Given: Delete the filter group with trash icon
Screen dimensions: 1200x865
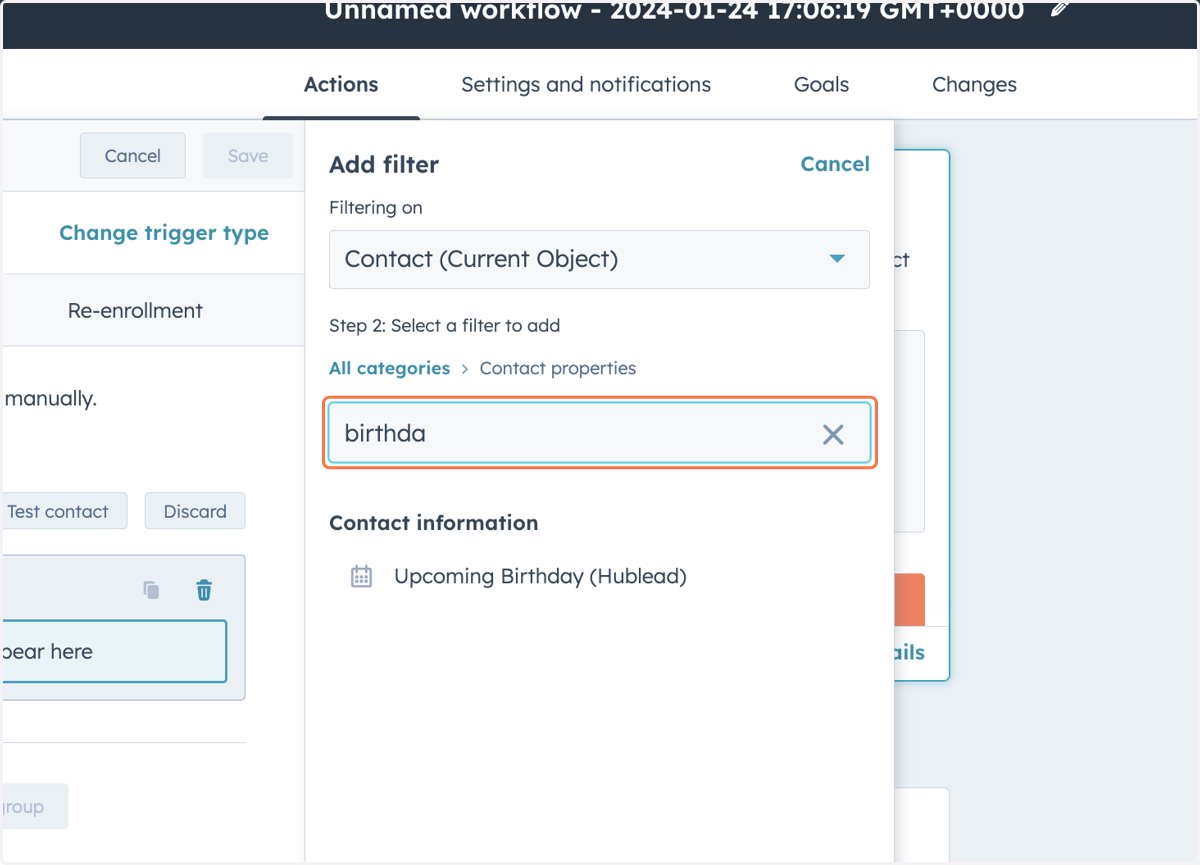Looking at the screenshot, I should pyautogui.click(x=204, y=590).
